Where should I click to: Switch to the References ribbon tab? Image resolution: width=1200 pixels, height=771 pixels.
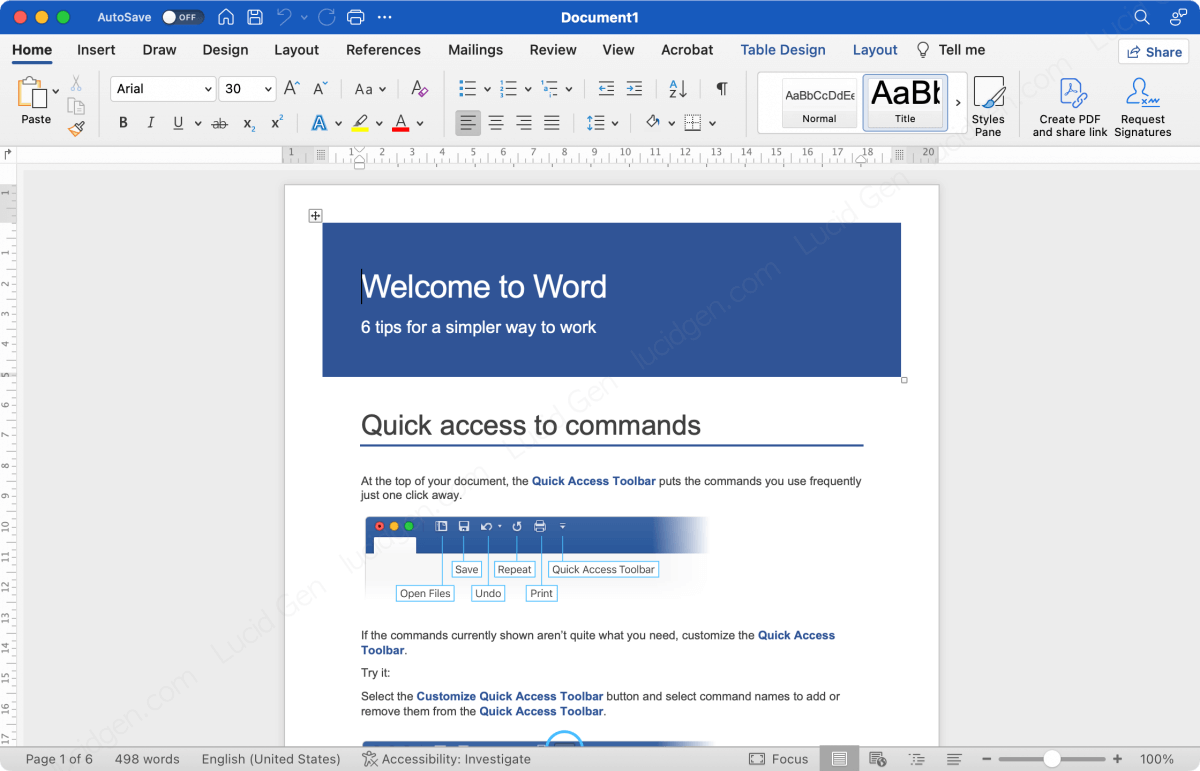pyautogui.click(x=383, y=50)
